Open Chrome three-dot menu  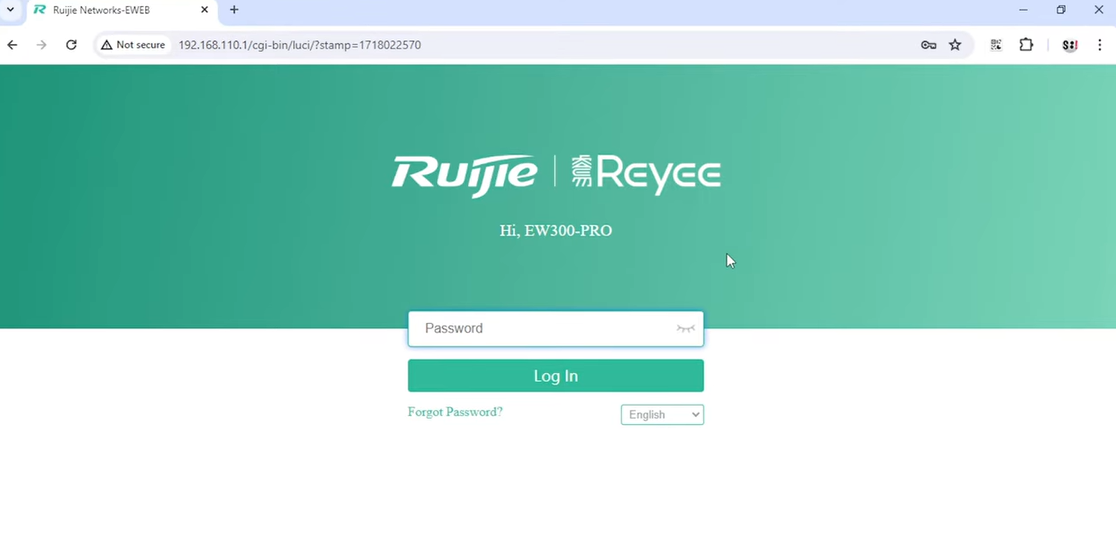1100,45
